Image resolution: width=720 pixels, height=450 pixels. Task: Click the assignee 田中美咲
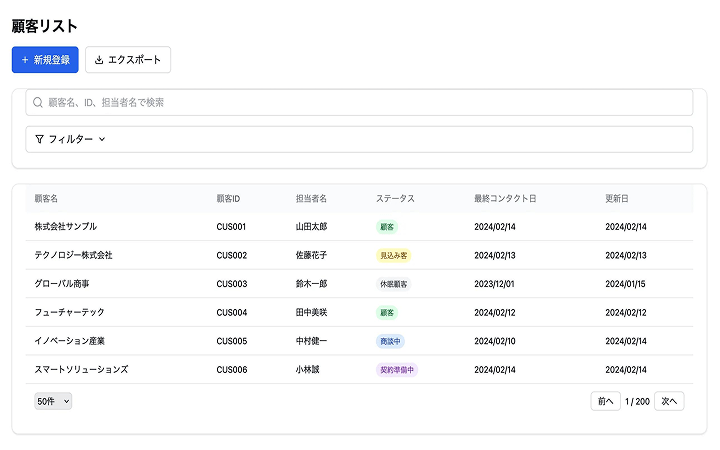pyautogui.click(x=311, y=312)
